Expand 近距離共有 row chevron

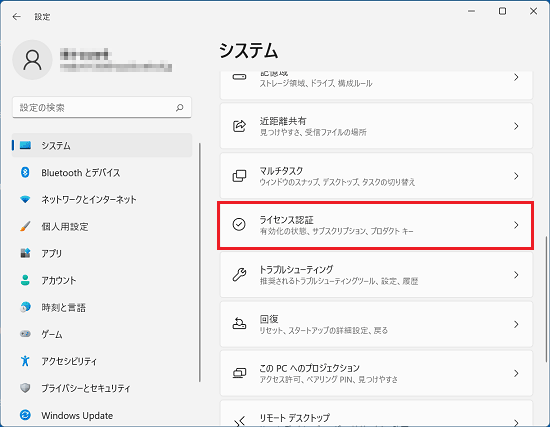[516, 126]
